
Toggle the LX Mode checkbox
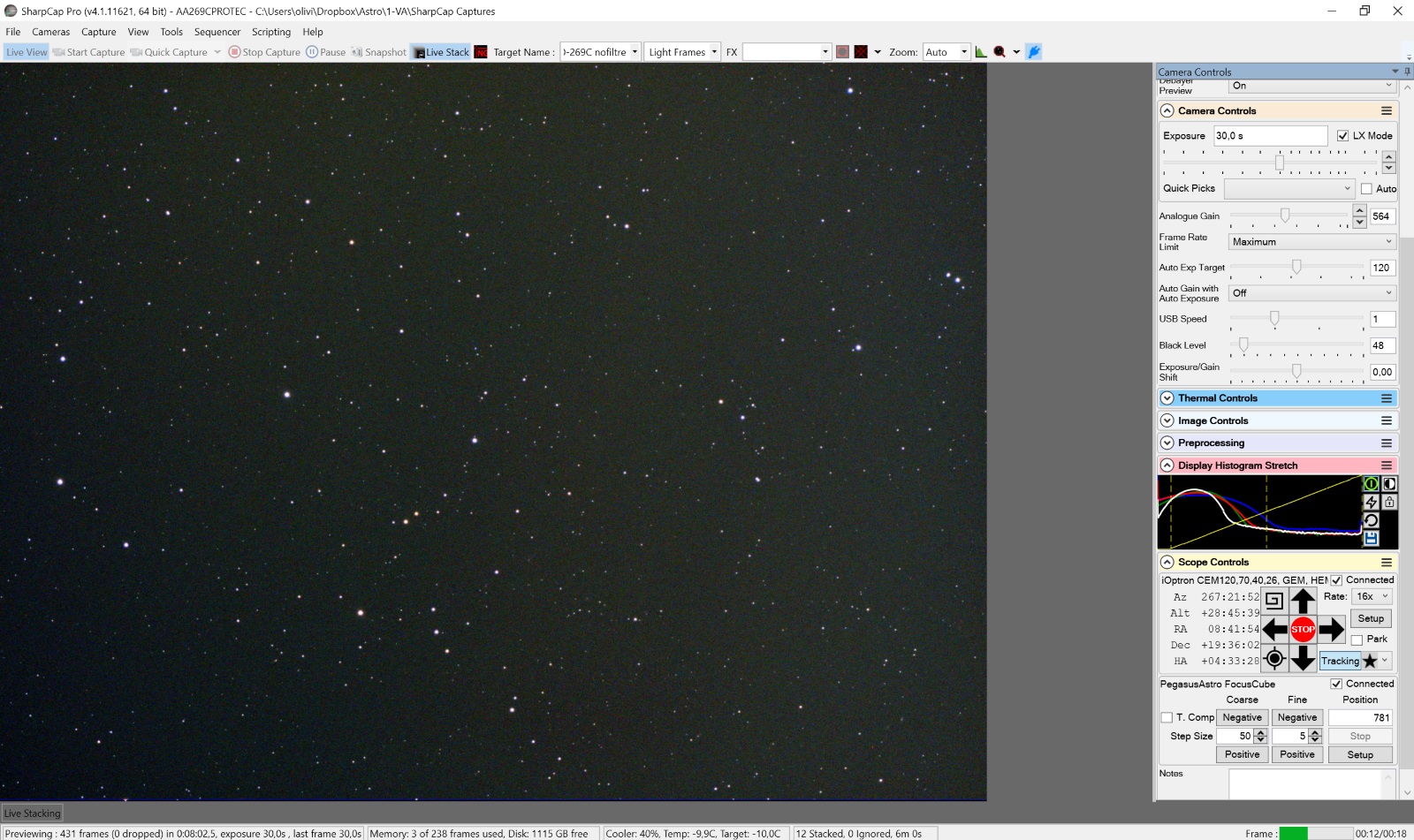pos(1342,136)
